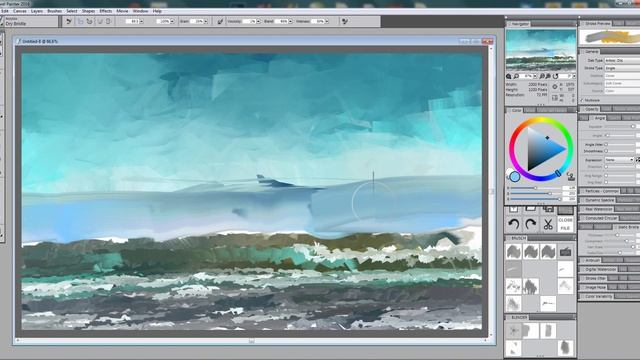Click the main color swatch circle
Viewport: 640px width, 360px height.
tap(515, 177)
